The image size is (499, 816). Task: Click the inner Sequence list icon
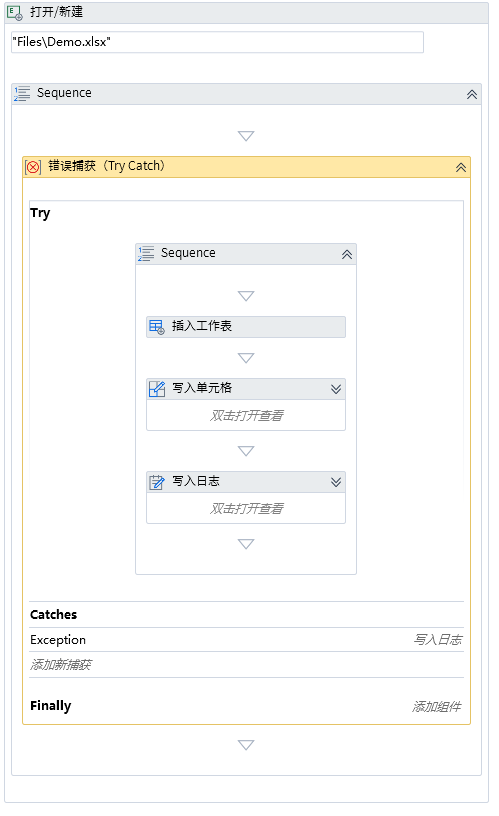(146, 253)
